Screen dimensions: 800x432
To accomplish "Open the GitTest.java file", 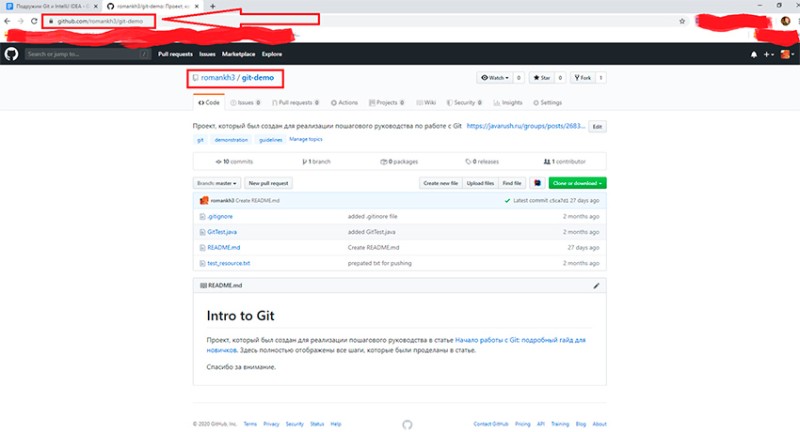I will tap(222, 232).
